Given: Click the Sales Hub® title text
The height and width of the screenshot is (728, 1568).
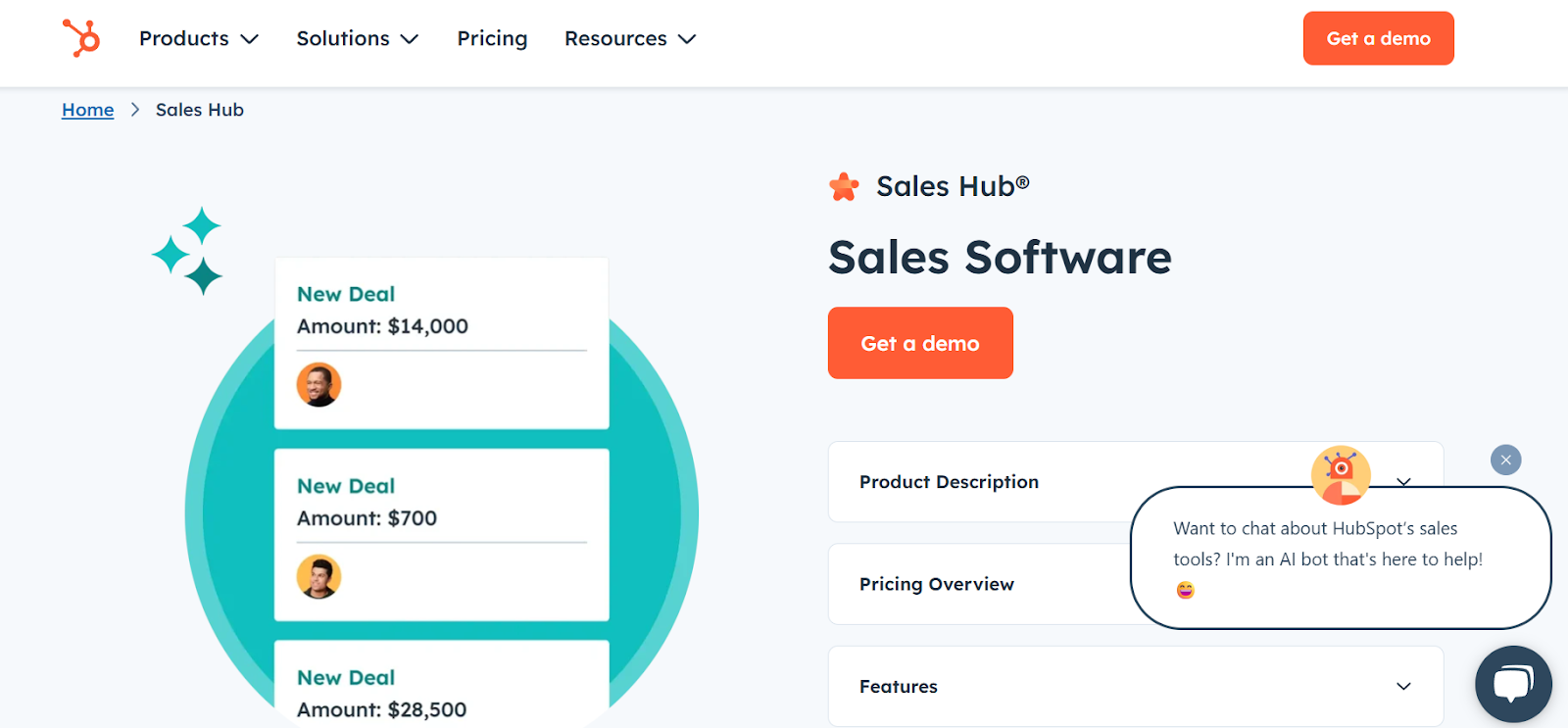Looking at the screenshot, I should 953,186.
